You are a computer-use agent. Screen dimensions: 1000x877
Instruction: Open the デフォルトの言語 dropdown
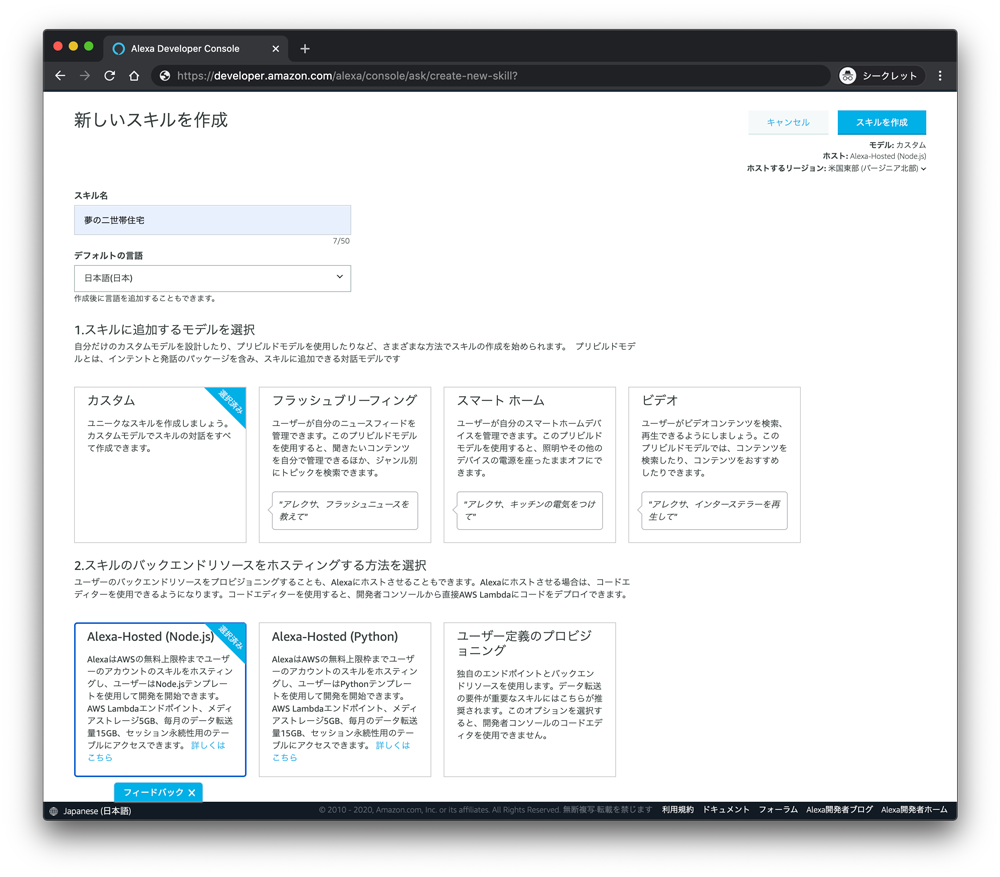click(210, 278)
